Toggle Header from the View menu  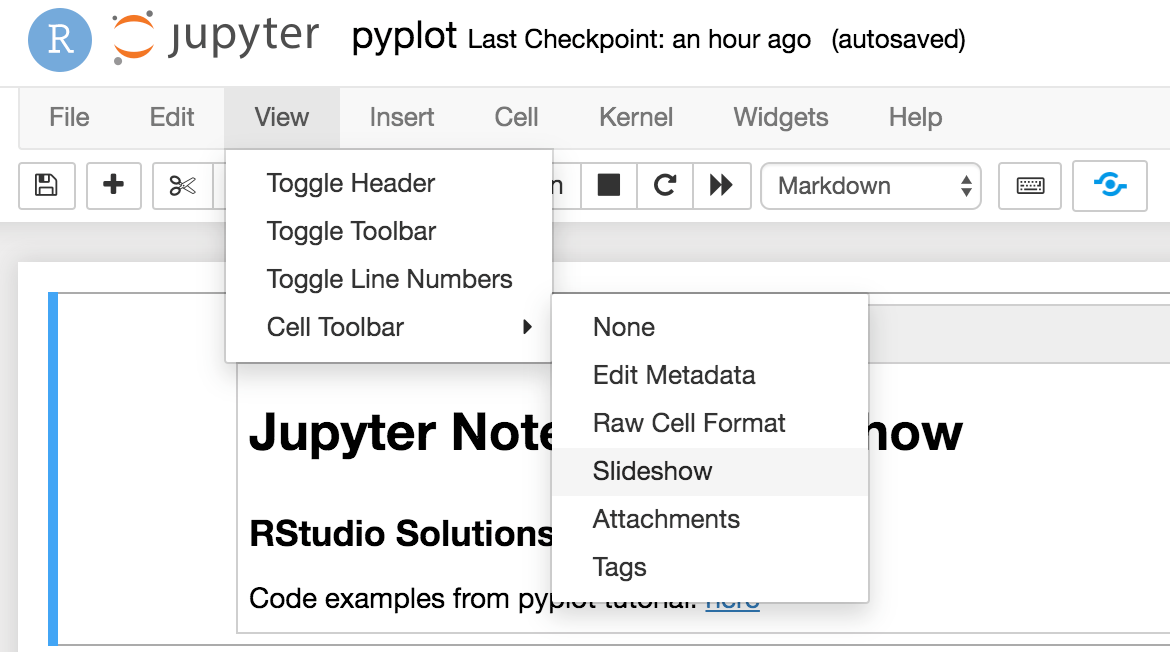pyautogui.click(x=350, y=183)
